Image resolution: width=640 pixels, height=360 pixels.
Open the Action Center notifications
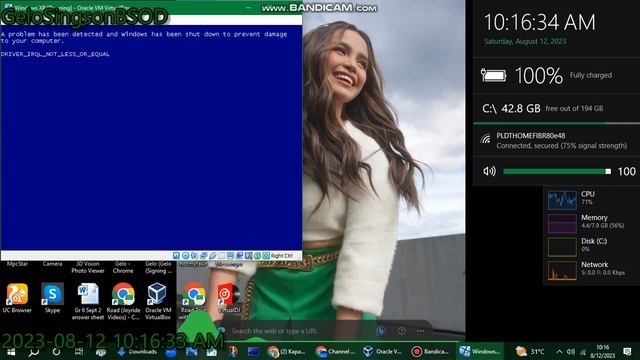coord(627,351)
